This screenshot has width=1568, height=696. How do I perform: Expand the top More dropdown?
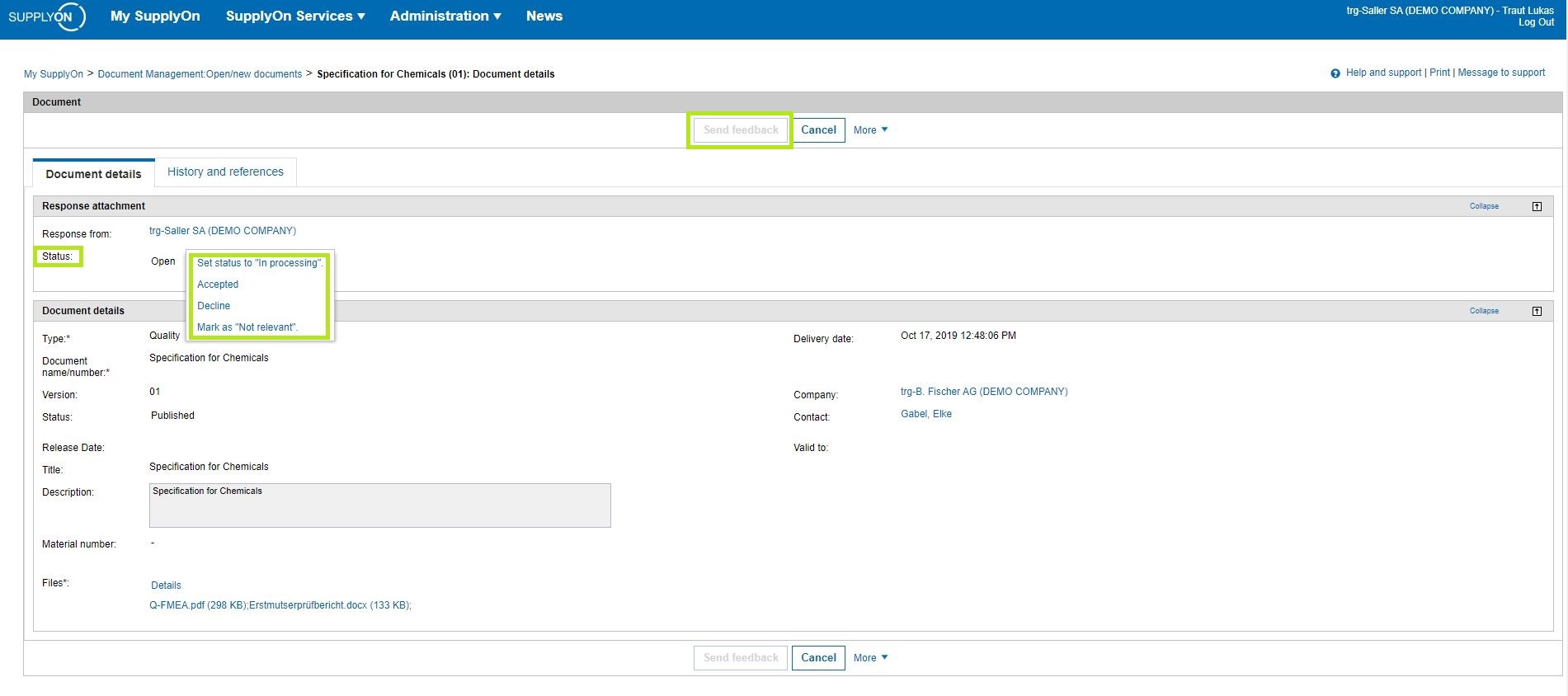point(870,130)
